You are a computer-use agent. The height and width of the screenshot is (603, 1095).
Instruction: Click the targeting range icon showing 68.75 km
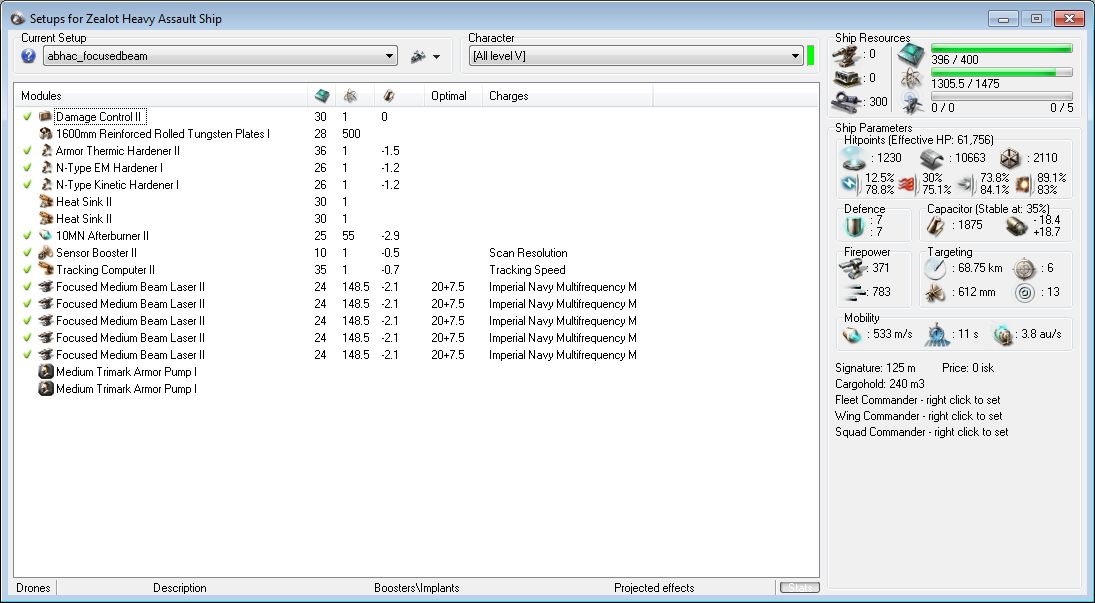click(x=935, y=268)
